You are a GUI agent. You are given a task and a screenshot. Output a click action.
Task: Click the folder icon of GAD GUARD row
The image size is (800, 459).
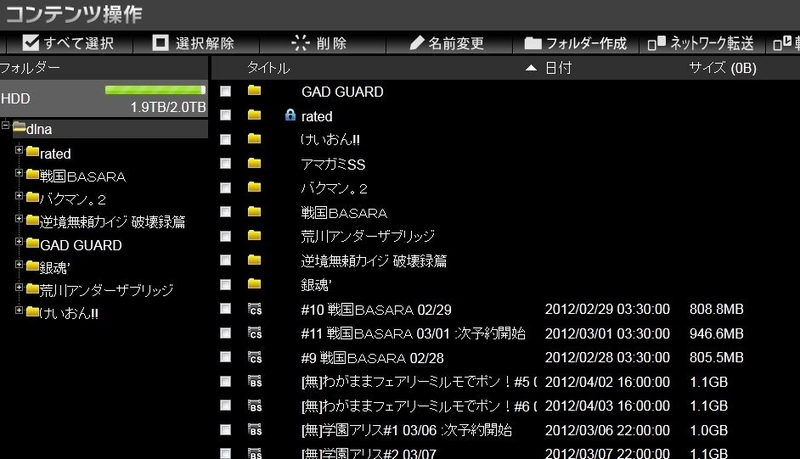254,91
